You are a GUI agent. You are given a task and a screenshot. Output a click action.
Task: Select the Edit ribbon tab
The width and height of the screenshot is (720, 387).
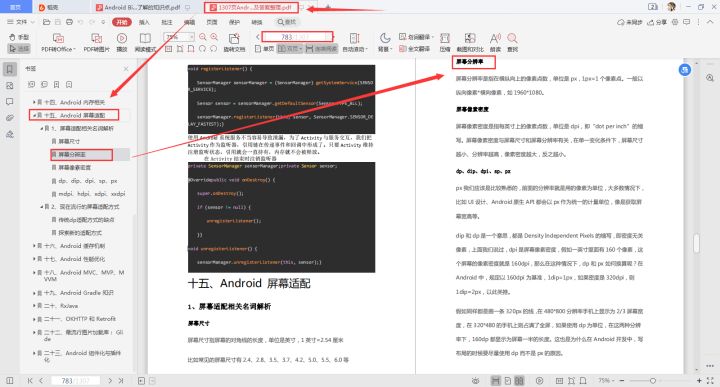pyautogui.click(x=189, y=22)
